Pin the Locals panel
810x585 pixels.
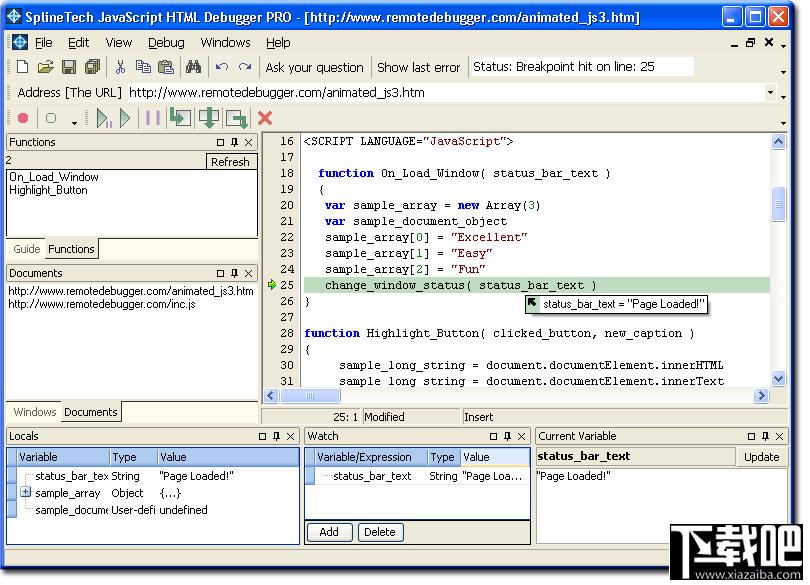(x=276, y=436)
